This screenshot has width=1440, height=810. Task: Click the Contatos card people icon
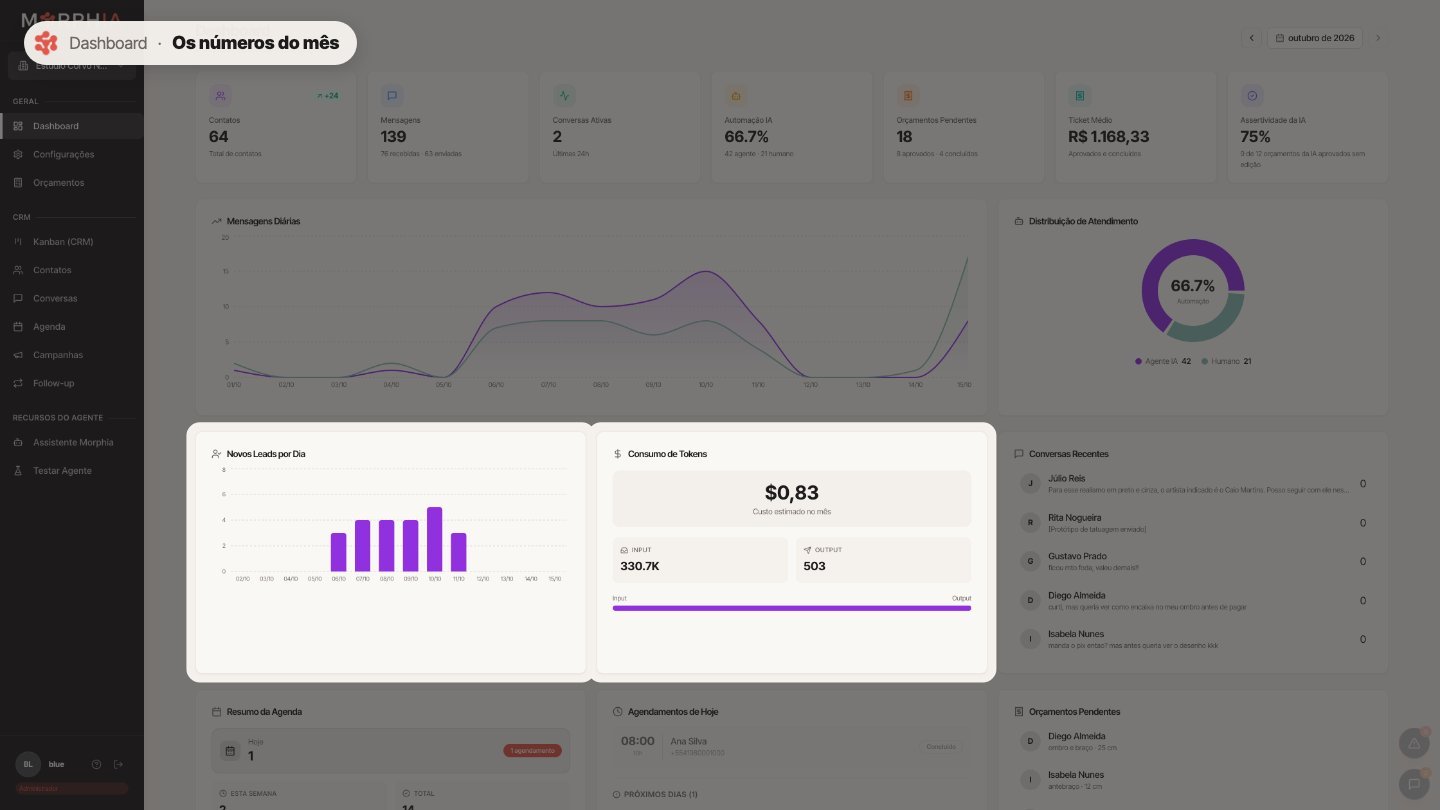pyautogui.click(x=220, y=96)
